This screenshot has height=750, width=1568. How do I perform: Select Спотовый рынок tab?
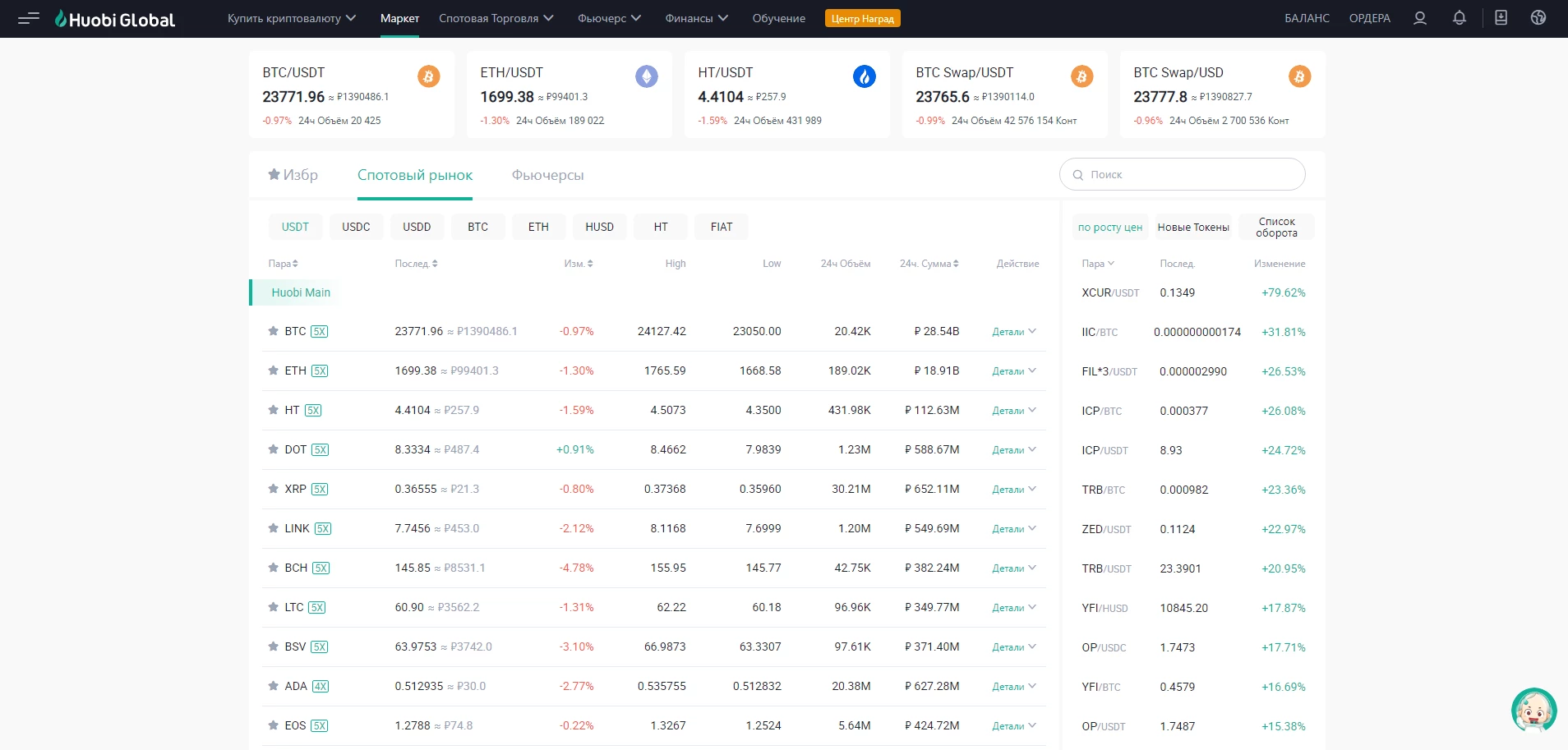tap(415, 175)
